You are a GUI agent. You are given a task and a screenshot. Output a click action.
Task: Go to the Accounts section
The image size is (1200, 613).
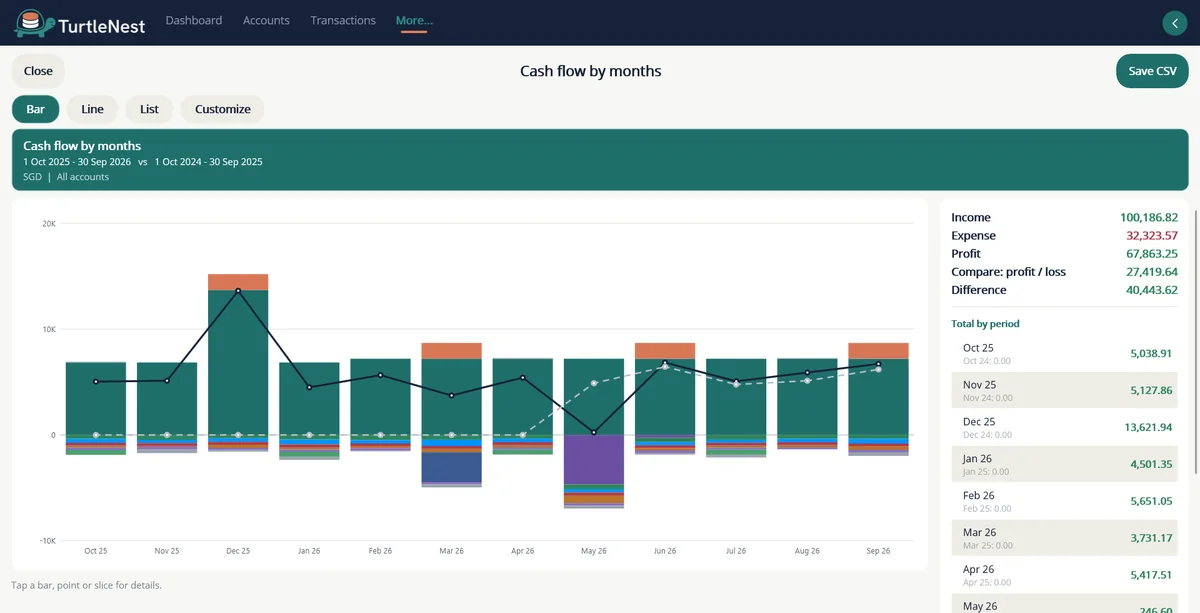click(x=266, y=20)
